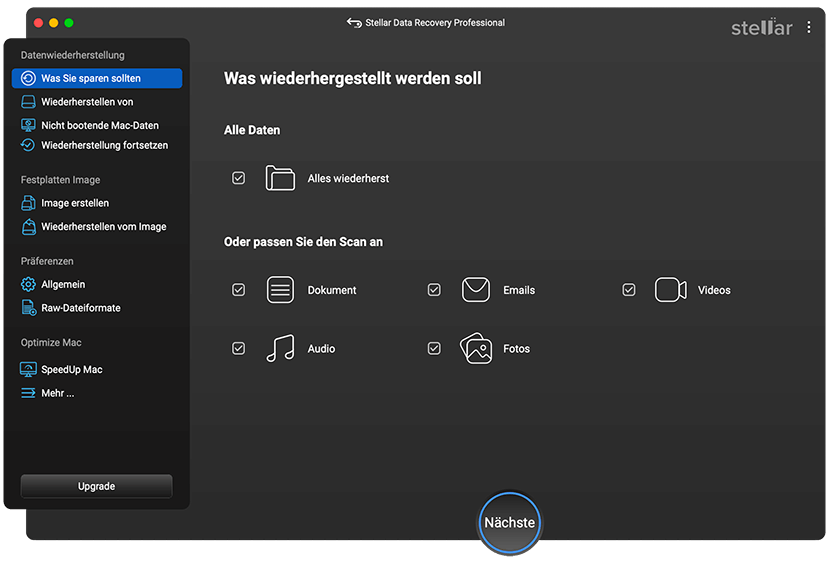
Task: Click the Audio music note icon
Action: coord(280,348)
